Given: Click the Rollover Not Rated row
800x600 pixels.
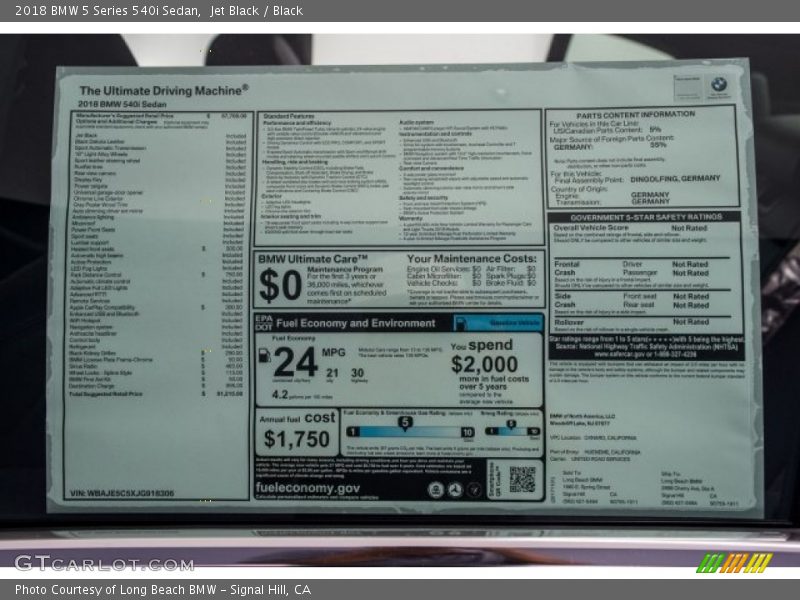Looking at the screenshot, I should click(x=632, y=322).
